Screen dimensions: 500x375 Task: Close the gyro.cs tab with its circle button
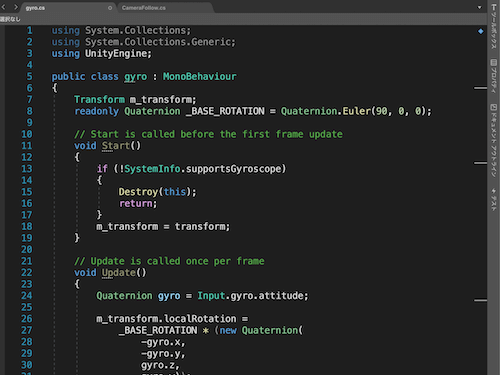[110, 8]
